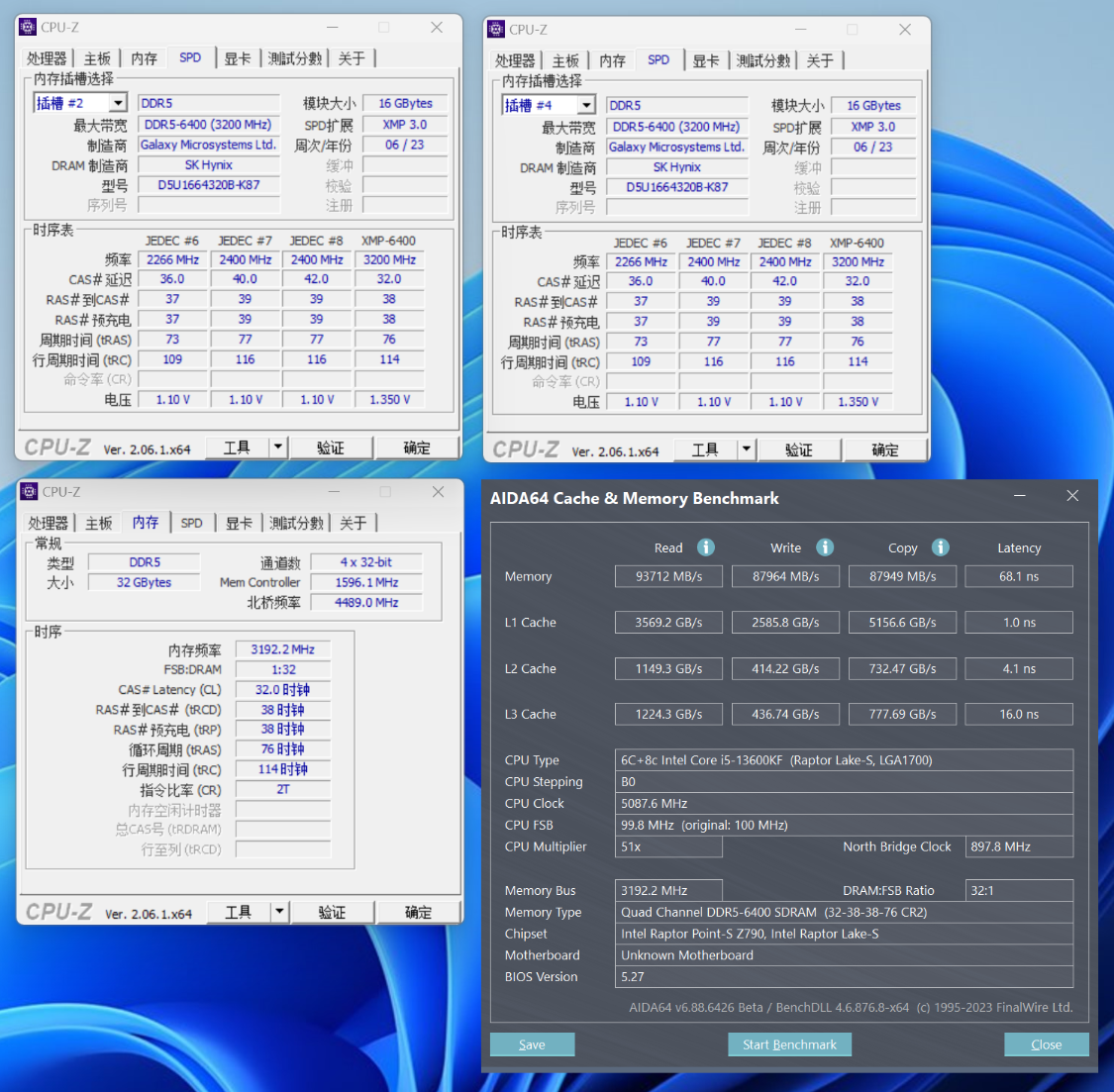Click the Copy info icon in AIDA64
Image resolution: width=1114 pixels, height=1092 pixels.
point(940,547)
